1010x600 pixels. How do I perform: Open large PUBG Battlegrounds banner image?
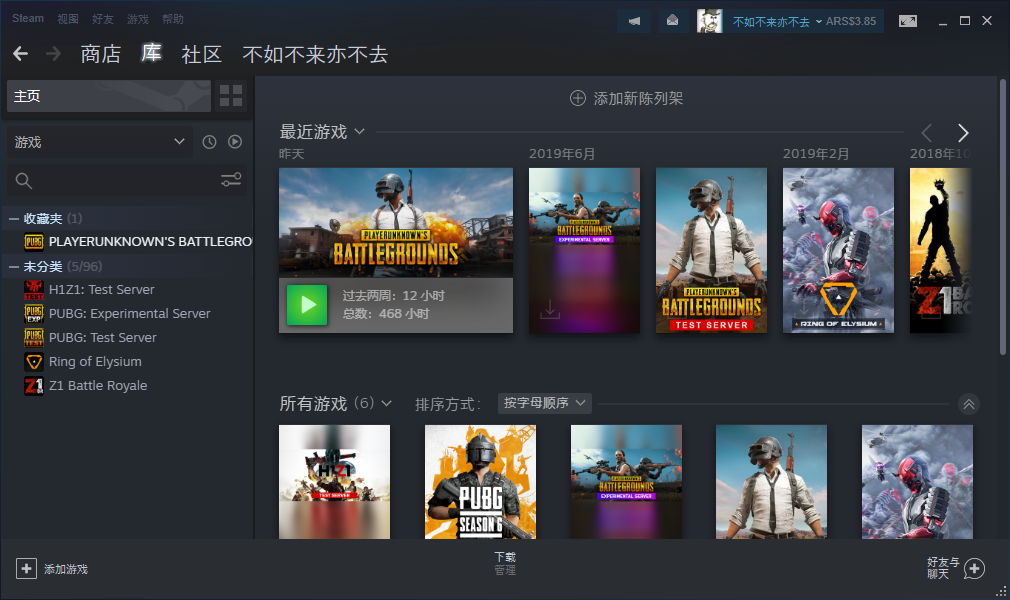point(395,223)
